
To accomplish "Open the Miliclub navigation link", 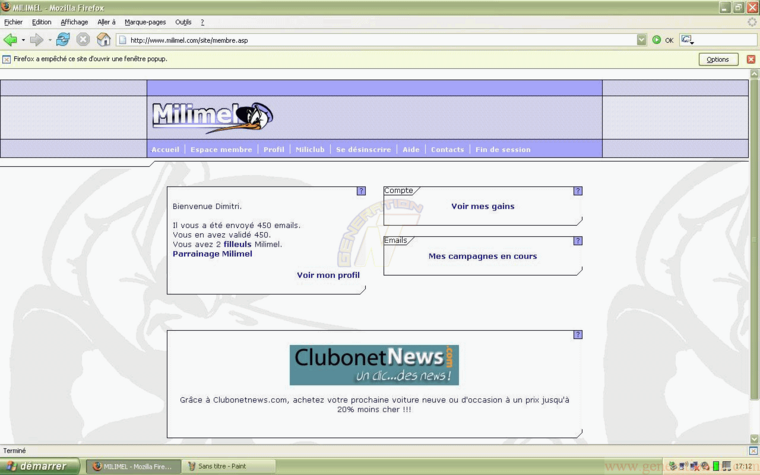I will (x=310, y=149).
